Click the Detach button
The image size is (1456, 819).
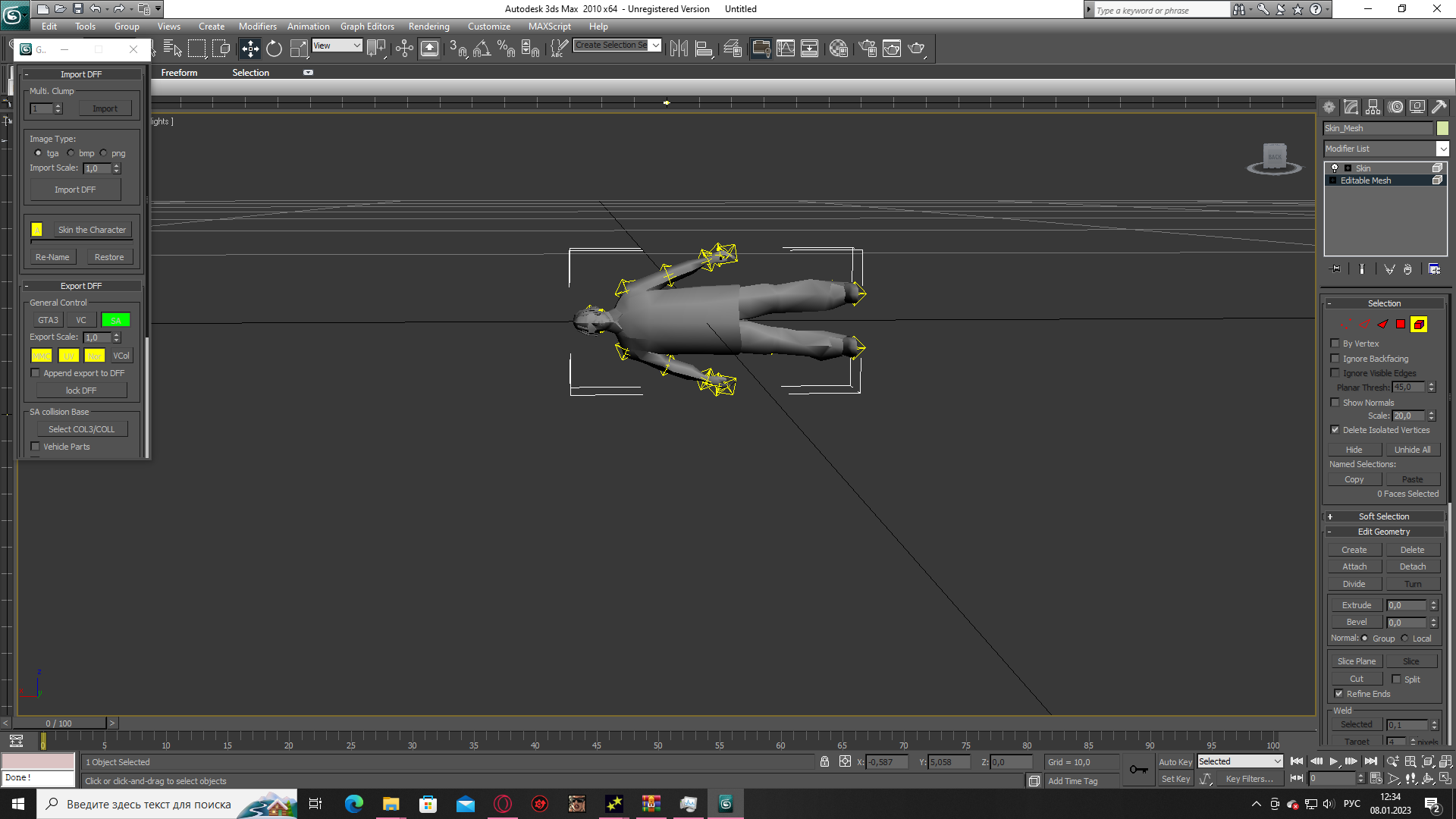[1412, 566]
